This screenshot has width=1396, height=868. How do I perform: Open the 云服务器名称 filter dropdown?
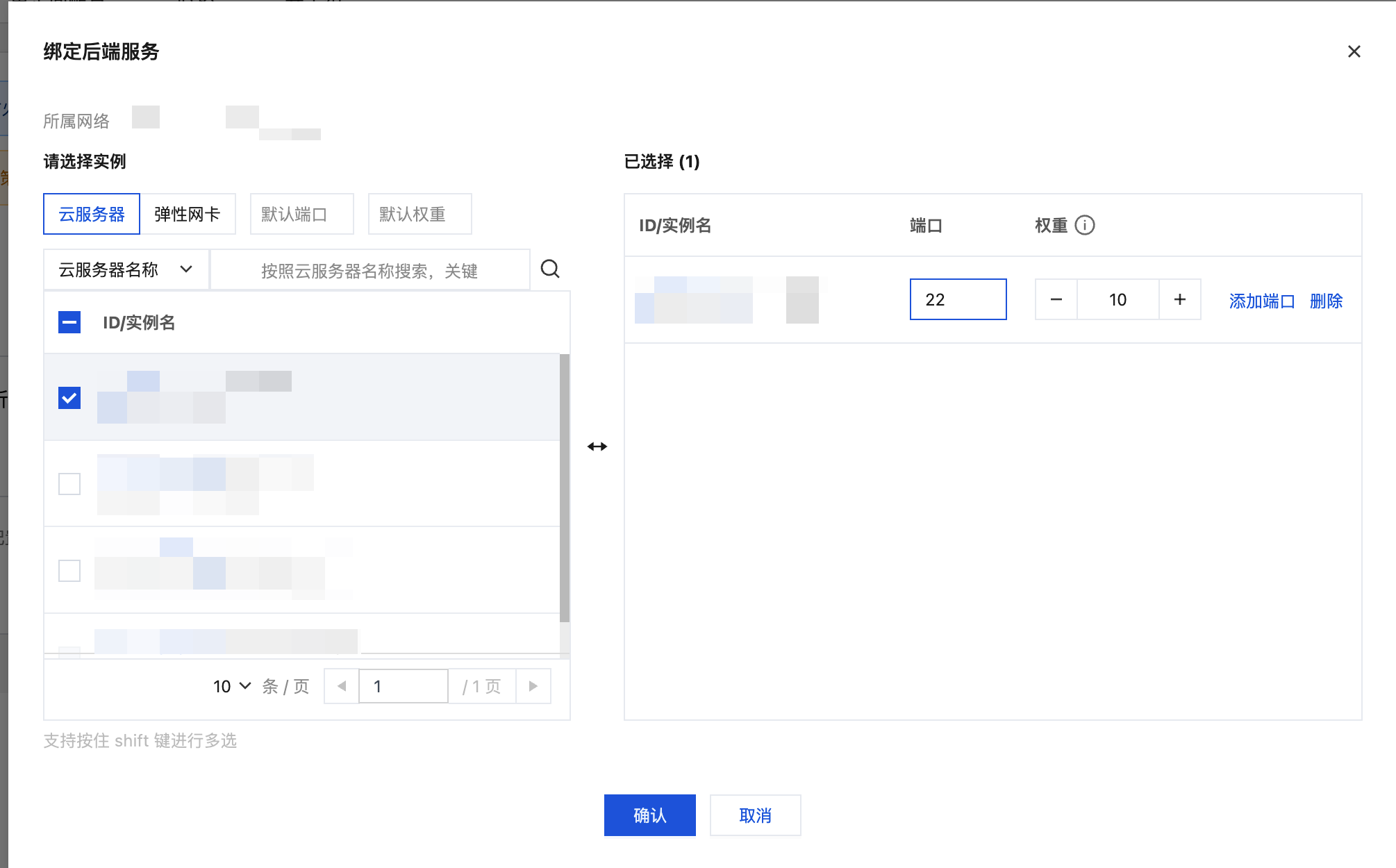126,269
